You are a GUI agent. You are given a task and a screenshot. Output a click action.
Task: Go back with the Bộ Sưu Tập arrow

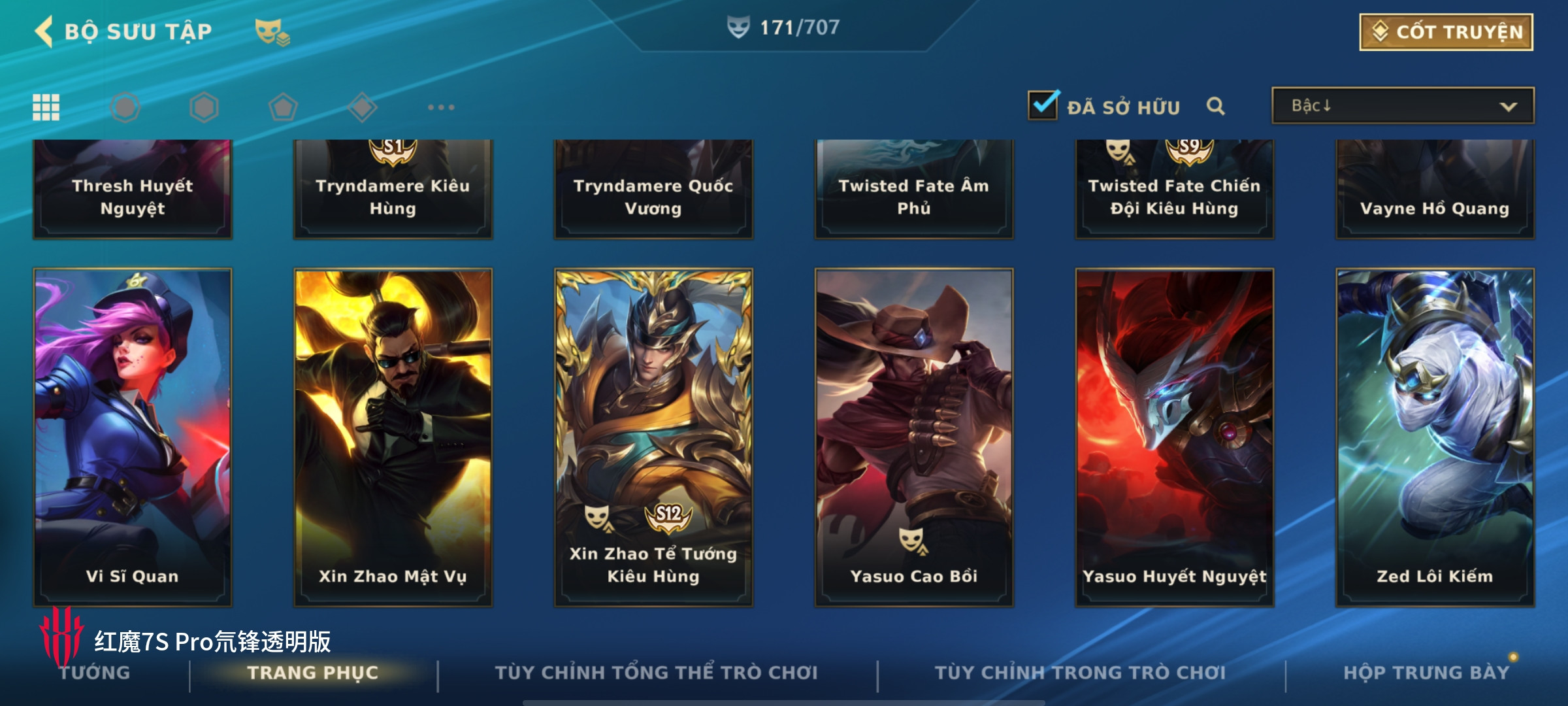[44, 31]
